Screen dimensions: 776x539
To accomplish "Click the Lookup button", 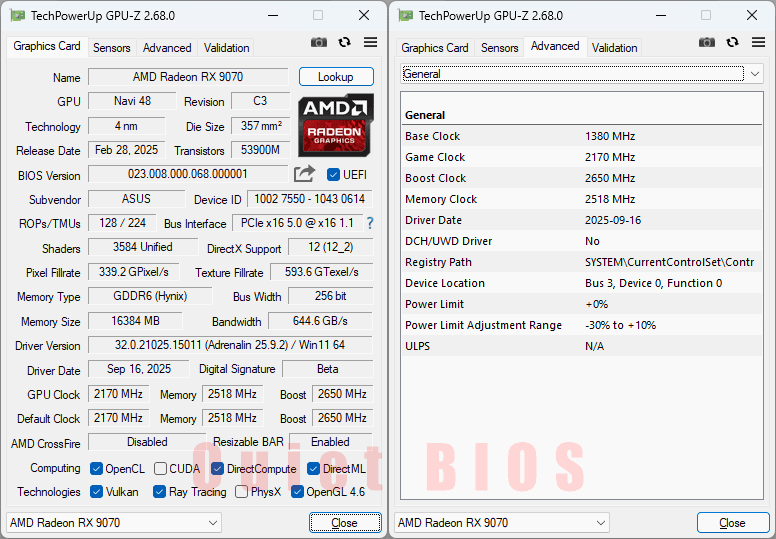I will pyautogui.click(x=336, y=77).
